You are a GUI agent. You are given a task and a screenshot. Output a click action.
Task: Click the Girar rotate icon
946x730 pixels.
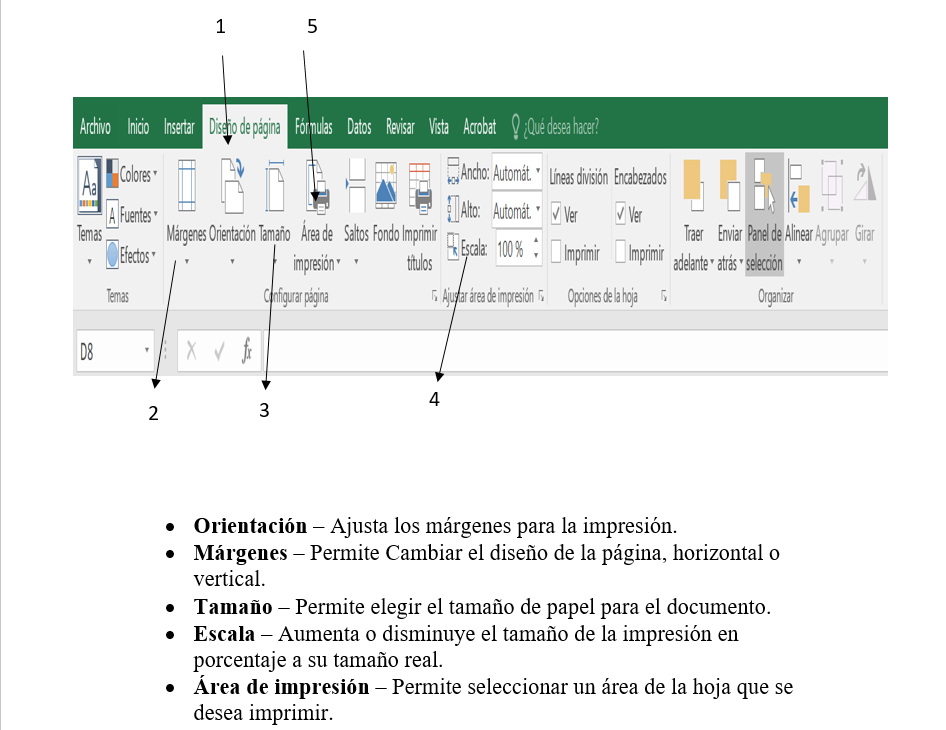coord(865,183)
